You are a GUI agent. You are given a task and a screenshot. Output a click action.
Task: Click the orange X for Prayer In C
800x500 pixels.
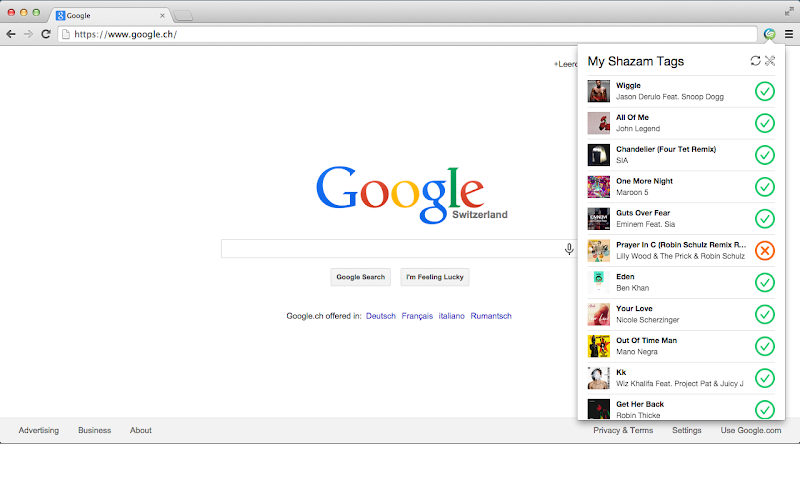pyautogui.click(x=764, y=251)
